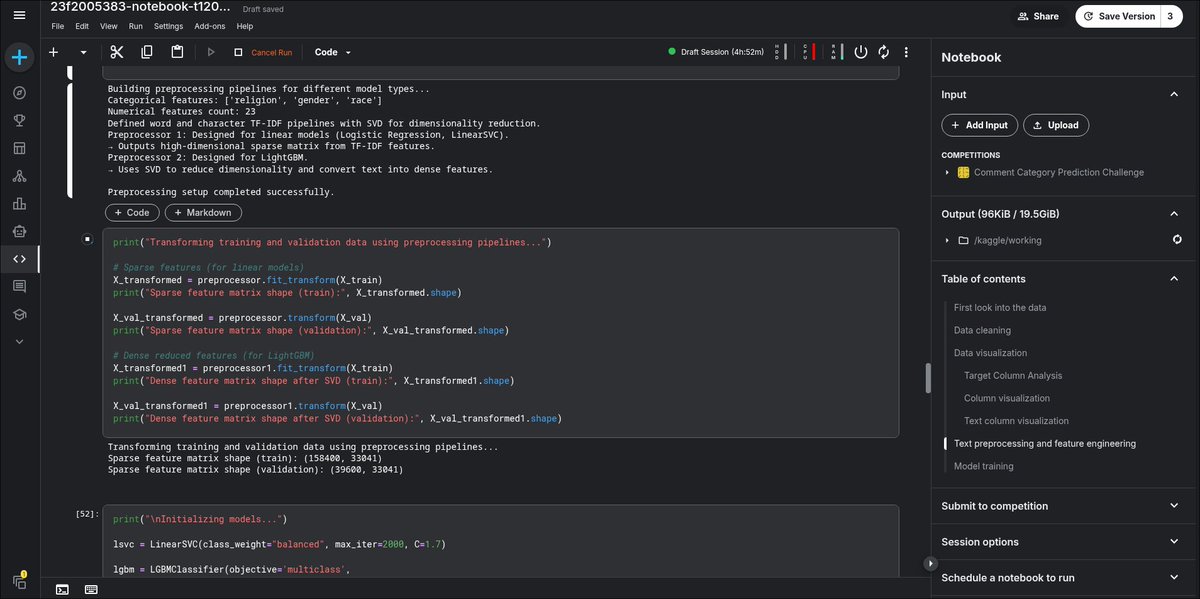Click the RAM usage meter
This screenshot has height=599, width=1200.
pos(837,52)
